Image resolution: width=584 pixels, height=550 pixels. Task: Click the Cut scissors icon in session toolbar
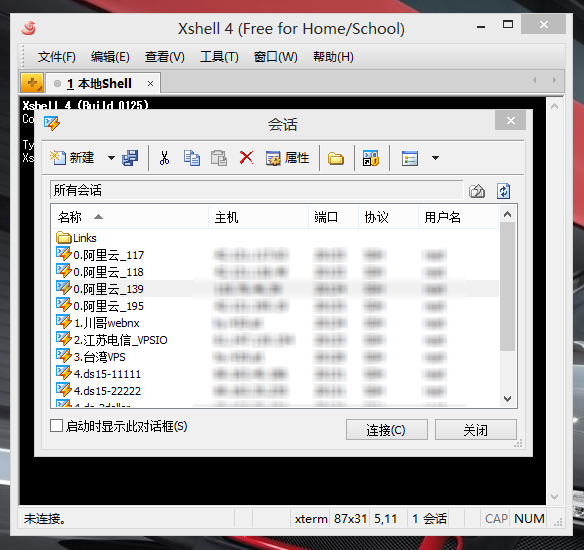pyautogui.click(x=164, y=158)
